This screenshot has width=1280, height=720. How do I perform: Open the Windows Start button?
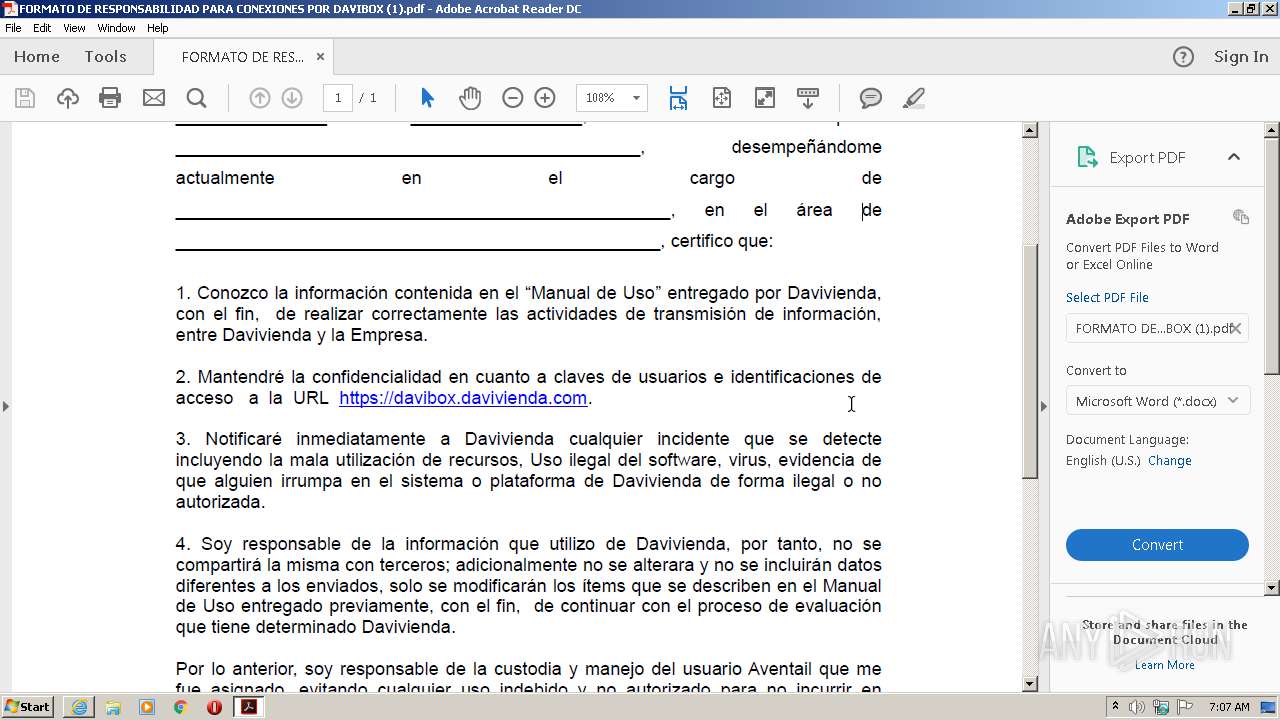(28, 706)
